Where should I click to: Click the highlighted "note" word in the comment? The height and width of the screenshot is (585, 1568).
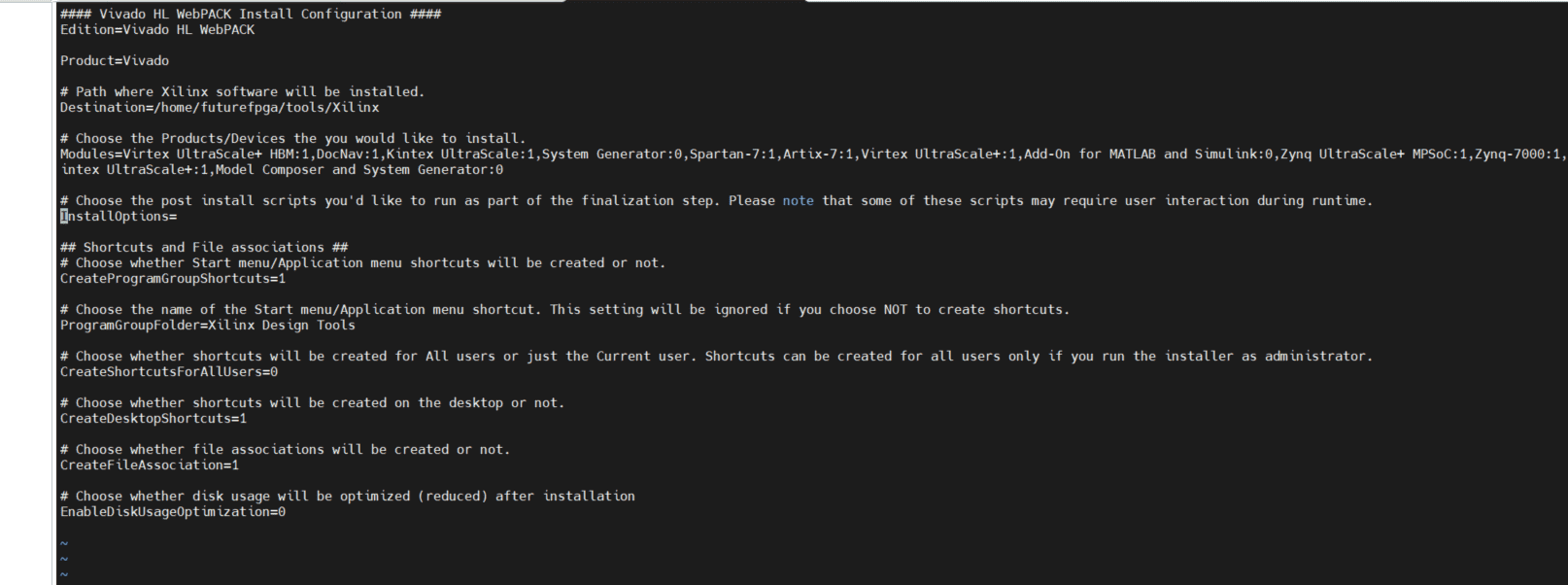point(798,201)
